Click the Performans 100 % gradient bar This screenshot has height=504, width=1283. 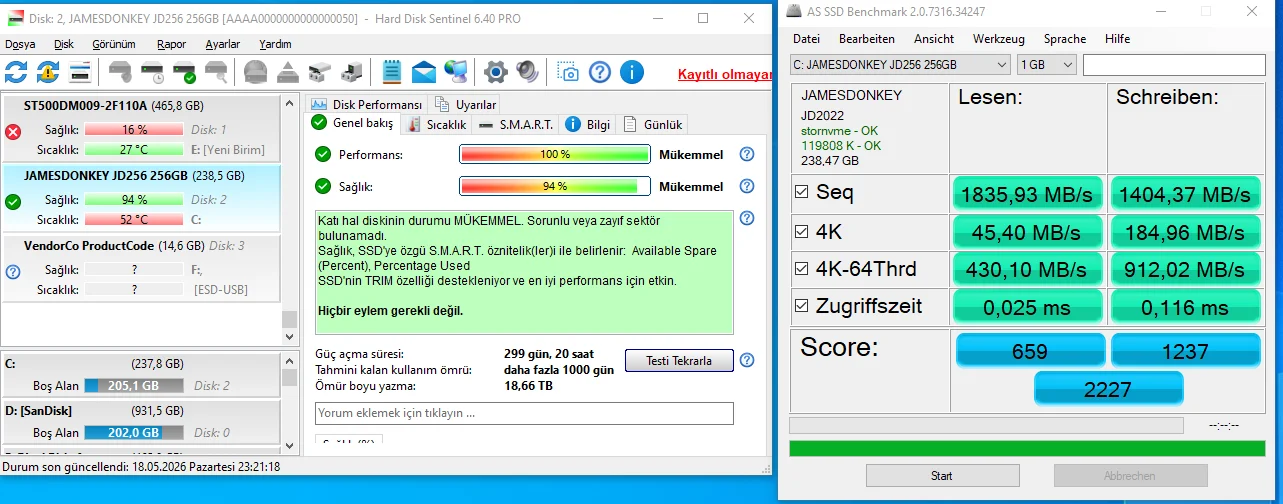pyautogui.click(x=555, y=154)
